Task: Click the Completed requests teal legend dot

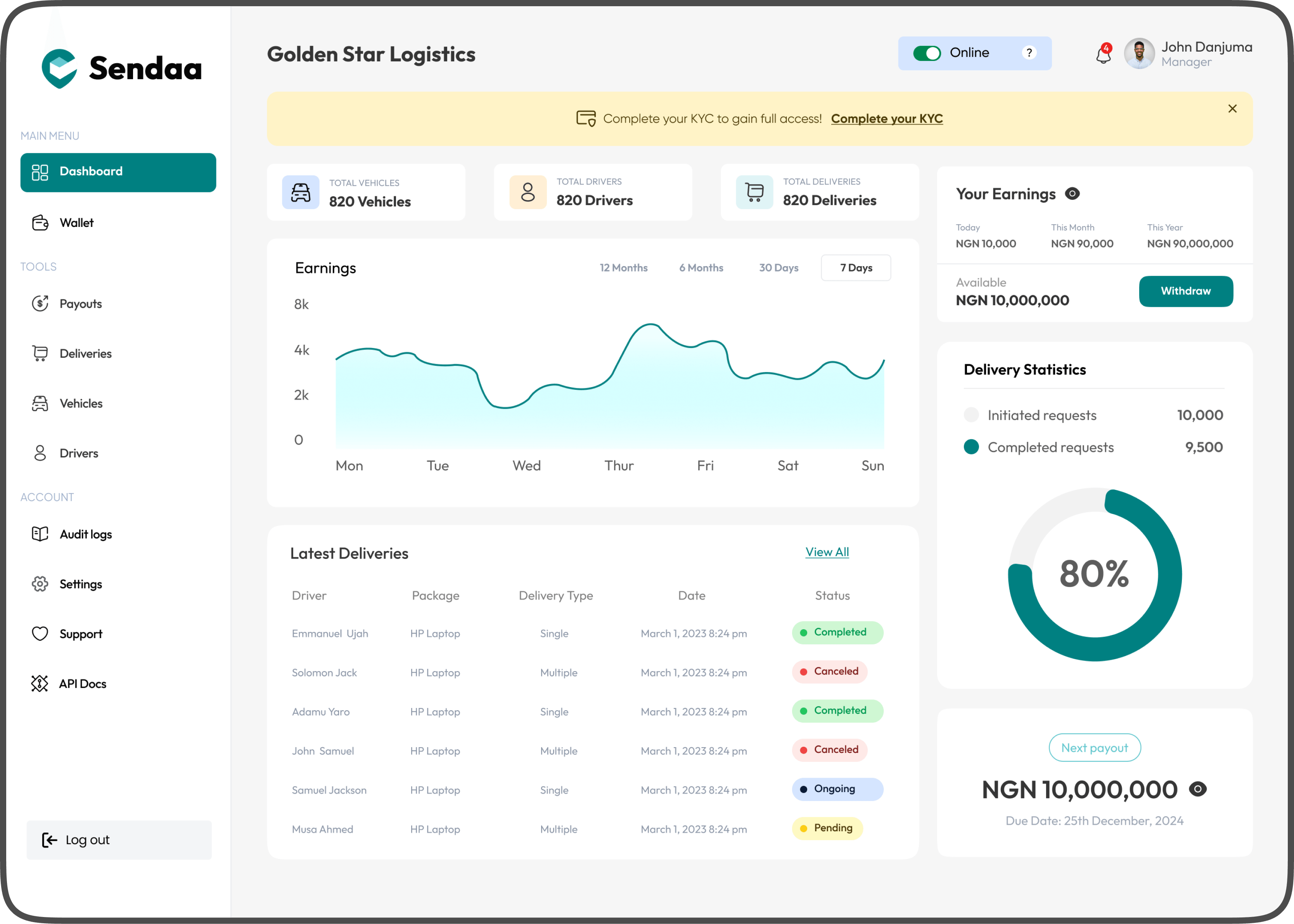Action: (x=972, y=446)
